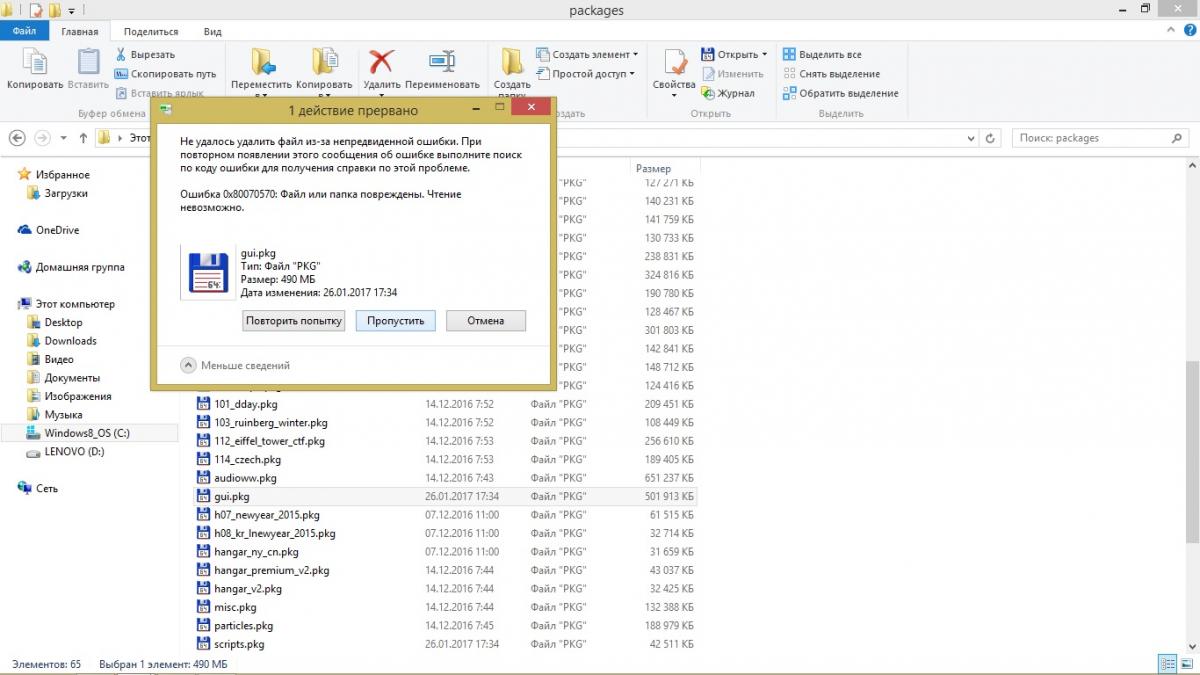
Task: Expand the Открыть dropdown arrow
Action: point(764,55)
